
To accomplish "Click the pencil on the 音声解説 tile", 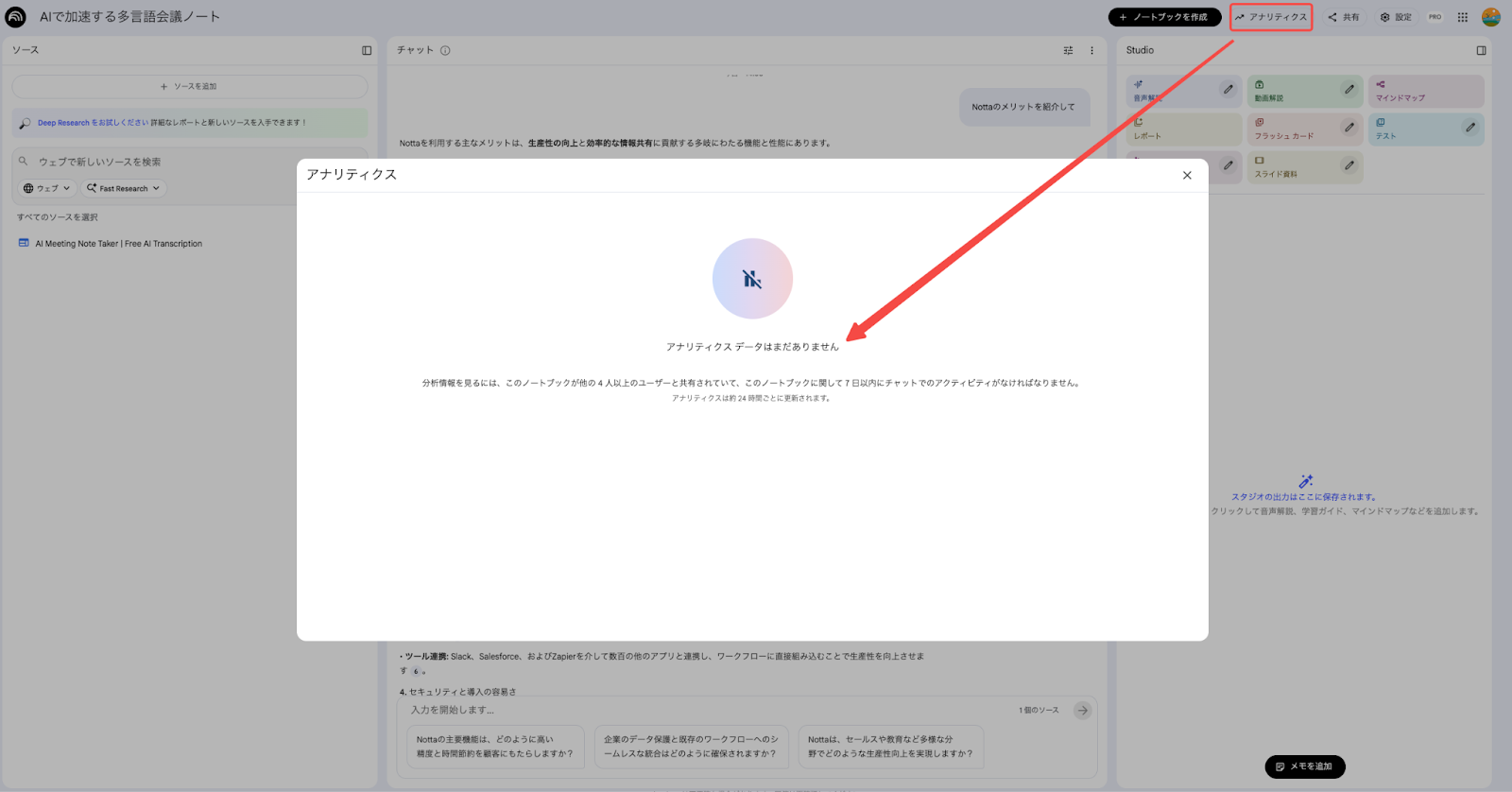I will coord(1228,90).
